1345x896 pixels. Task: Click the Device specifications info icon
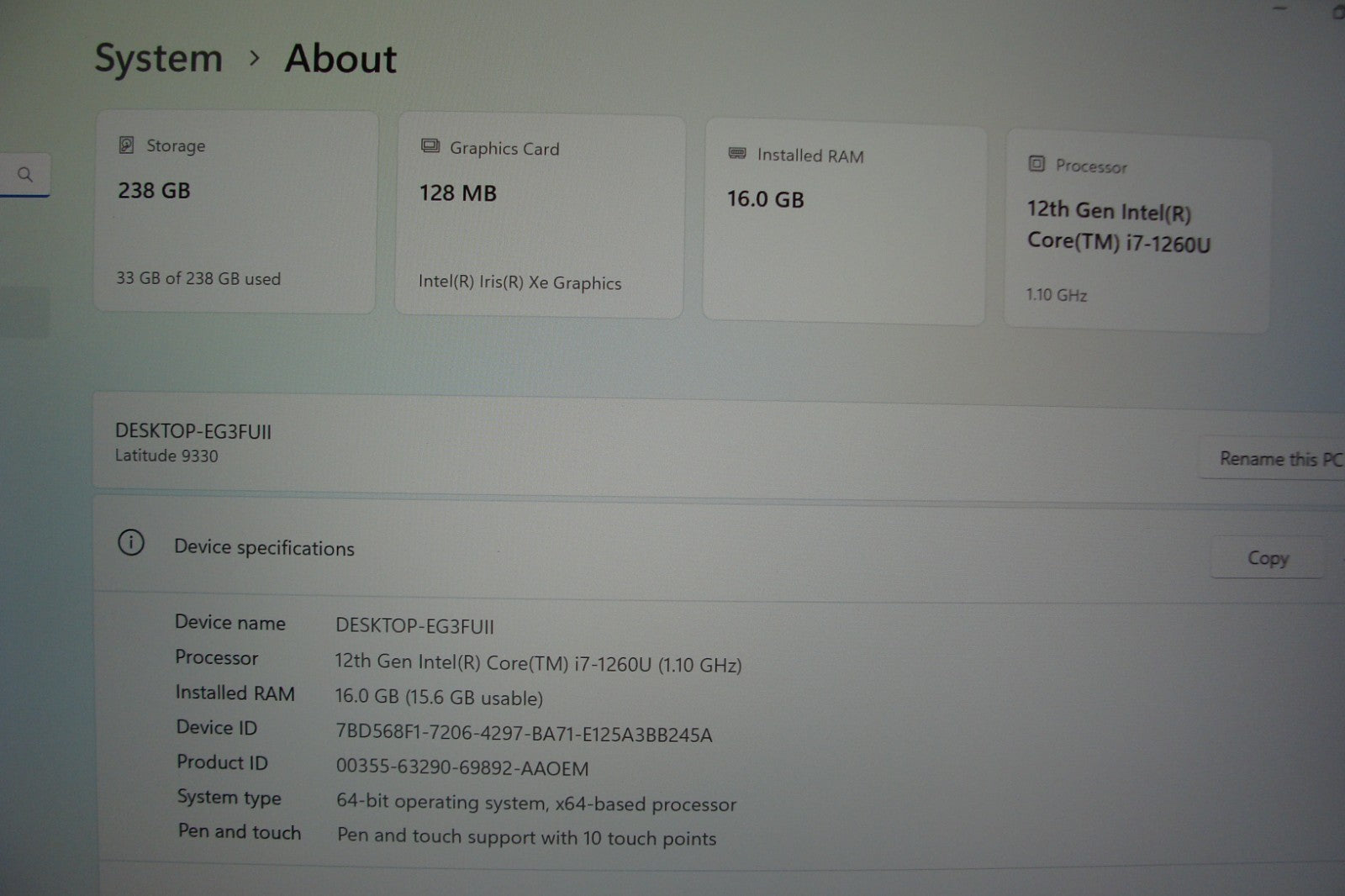click(131, 543)
